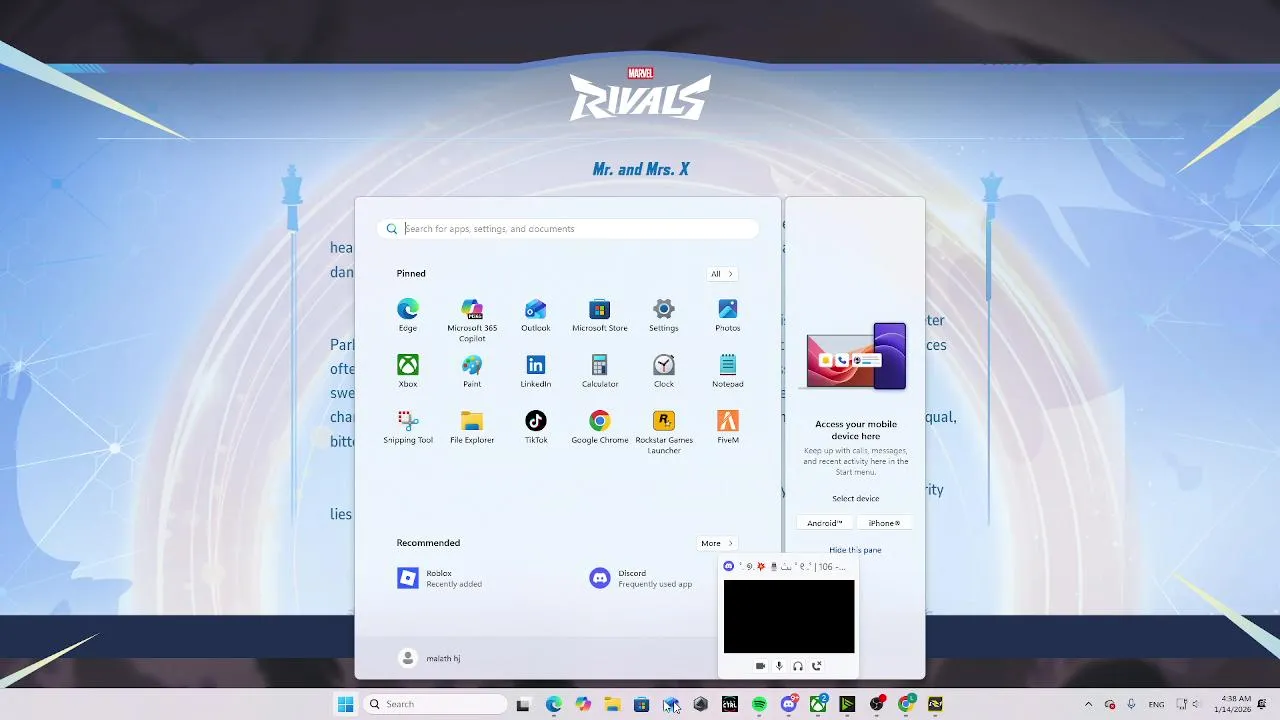Launch Google Chrome from pinned apps
This screenshot has width=1280, height=720.
click(600, 426)
